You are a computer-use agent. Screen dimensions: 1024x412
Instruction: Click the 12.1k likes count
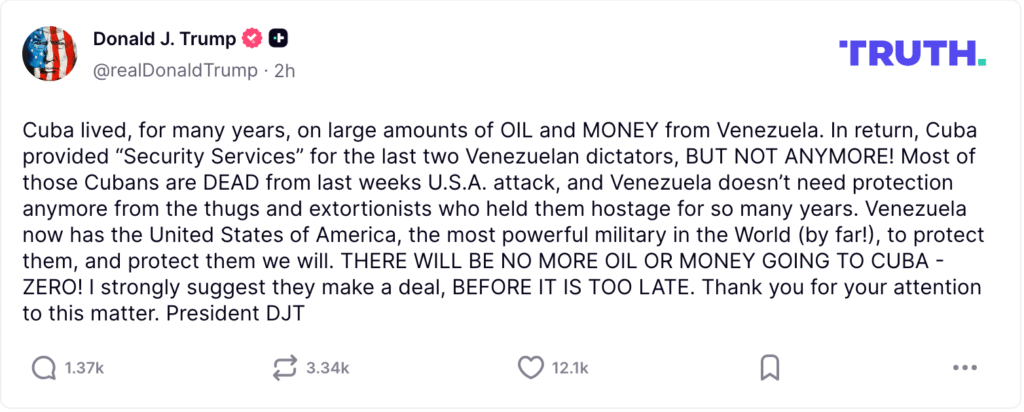click(x=570, y=368)
